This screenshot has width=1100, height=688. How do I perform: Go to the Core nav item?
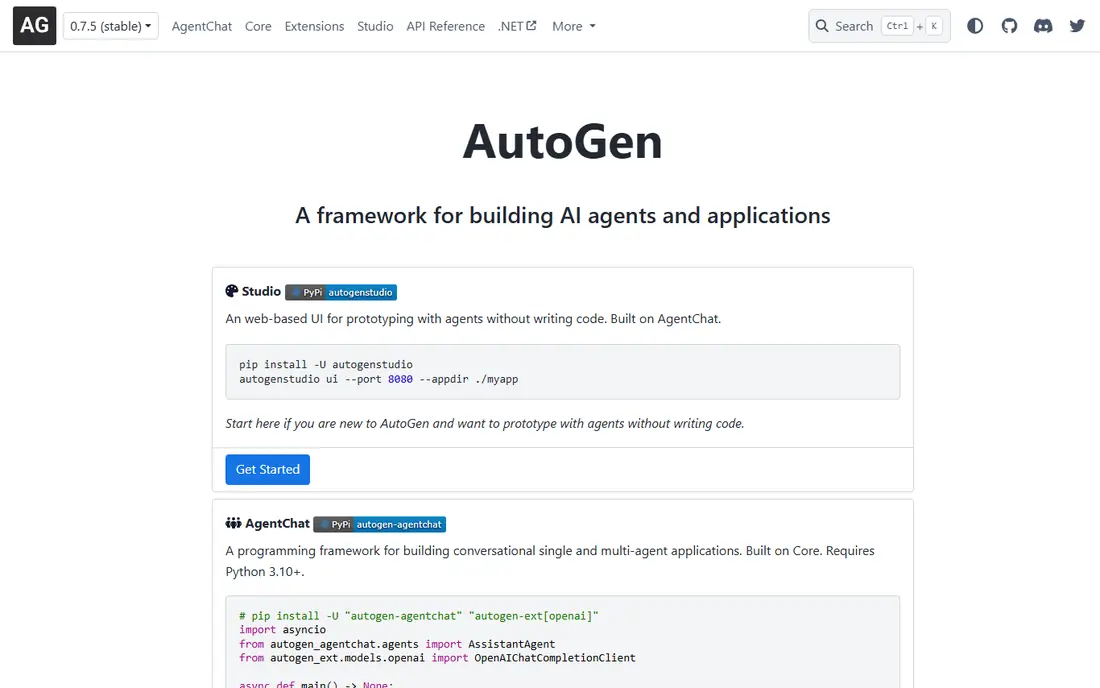(258, 26)
